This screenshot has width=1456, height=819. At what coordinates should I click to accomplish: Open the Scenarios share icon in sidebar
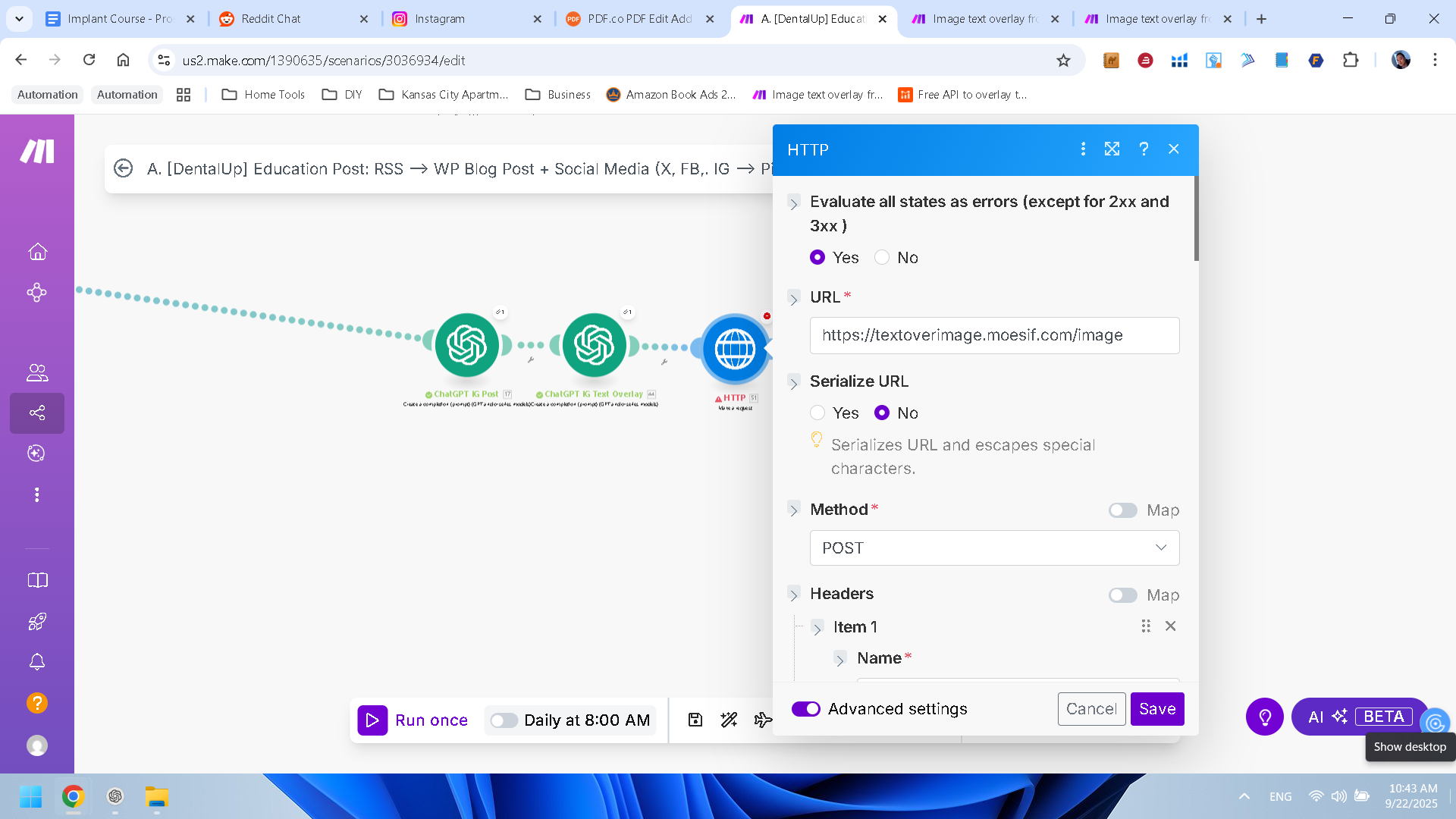click(37, 413)
